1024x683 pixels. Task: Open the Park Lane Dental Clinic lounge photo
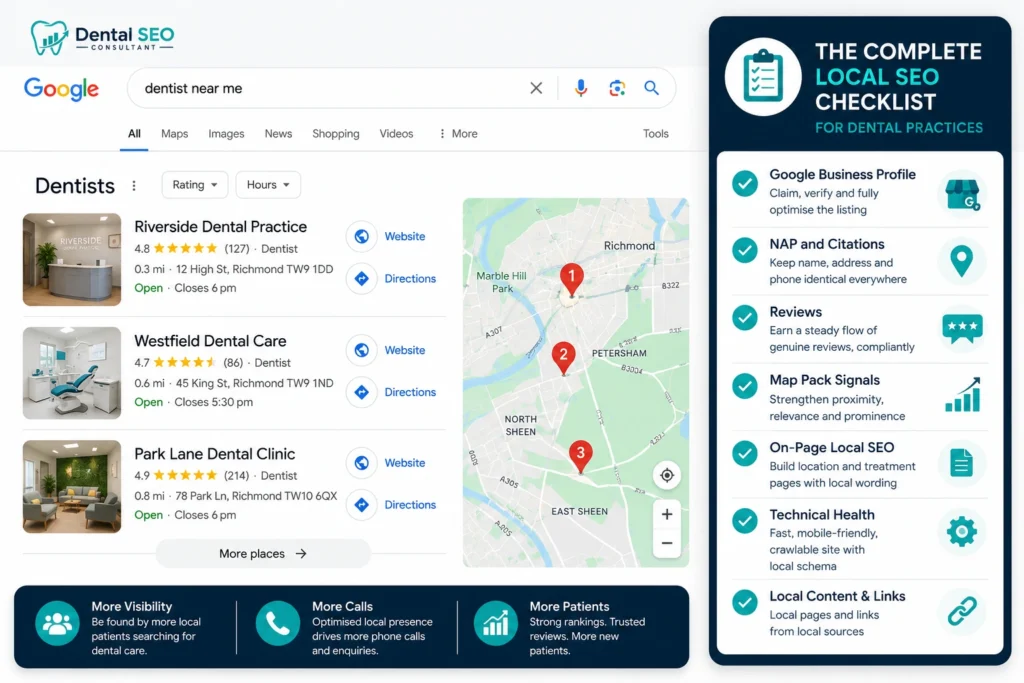pos(72,486)
